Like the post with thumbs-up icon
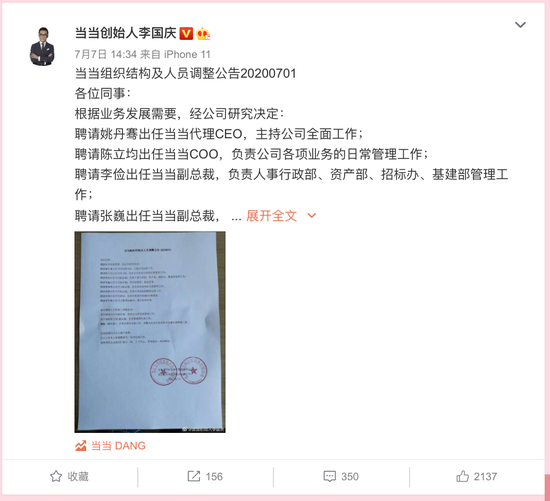 [462, 476]
